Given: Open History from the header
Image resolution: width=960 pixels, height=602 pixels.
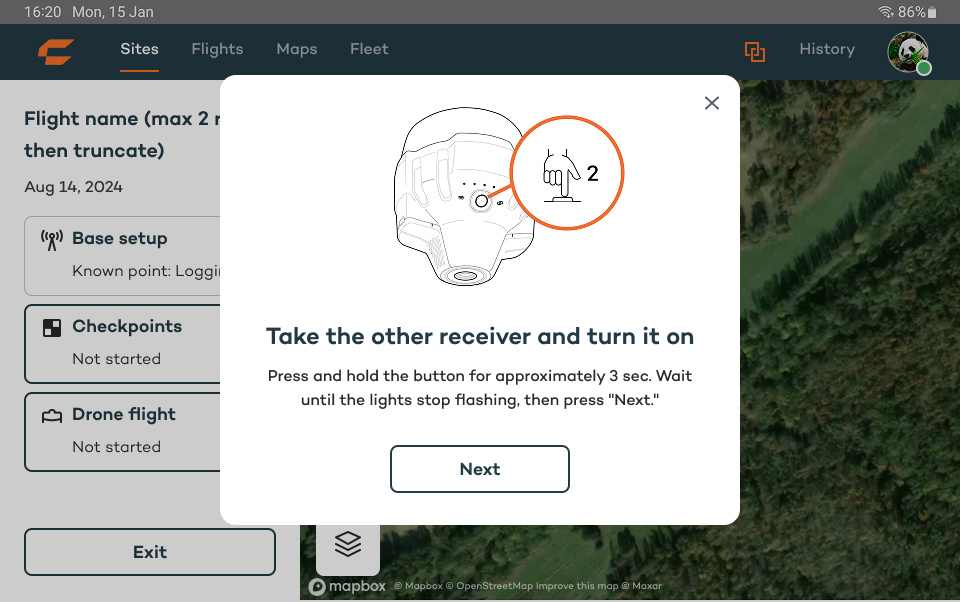Looking at the screenshot, I should (826, 49).
